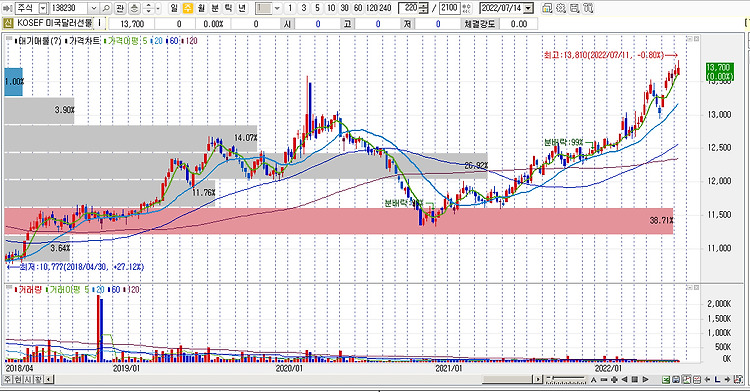Click the 가격차트 legend label
Image resolution: width=750 pixels, height=392 pixels.
click(84, 41)
